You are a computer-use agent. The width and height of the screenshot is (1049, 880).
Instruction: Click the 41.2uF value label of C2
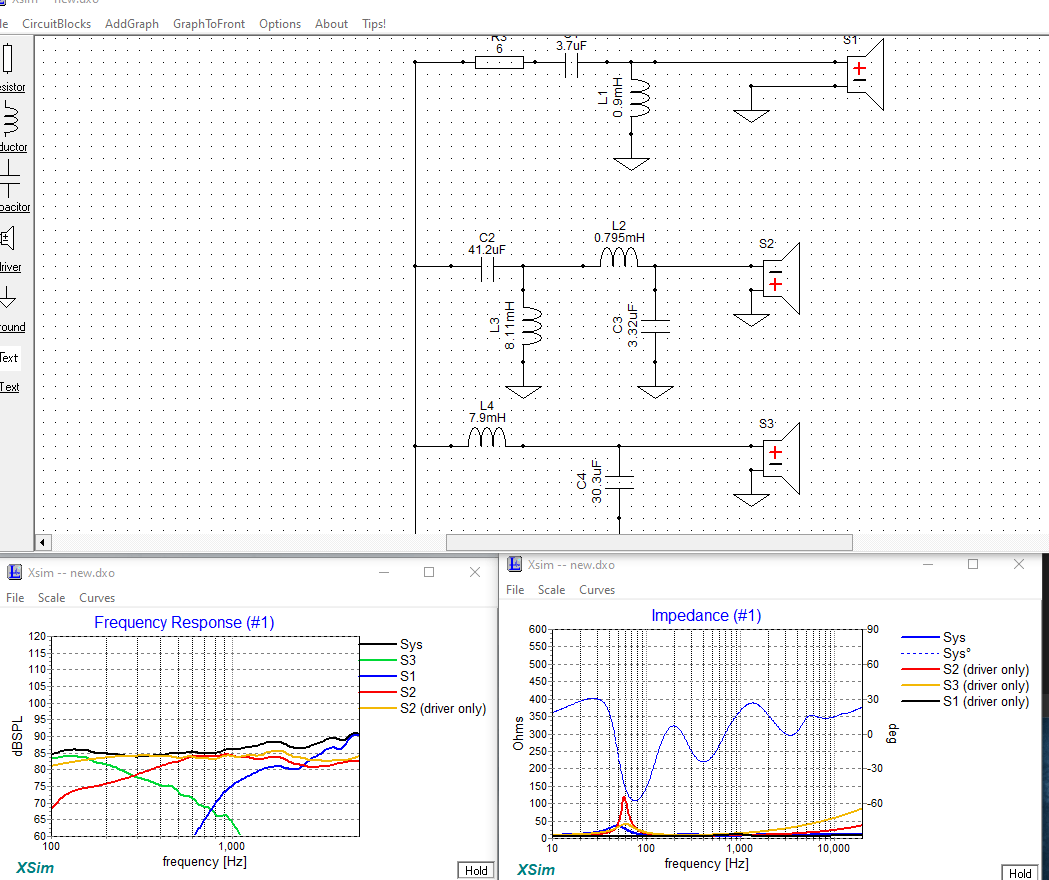pyautogui.click(x=487, y=250)
